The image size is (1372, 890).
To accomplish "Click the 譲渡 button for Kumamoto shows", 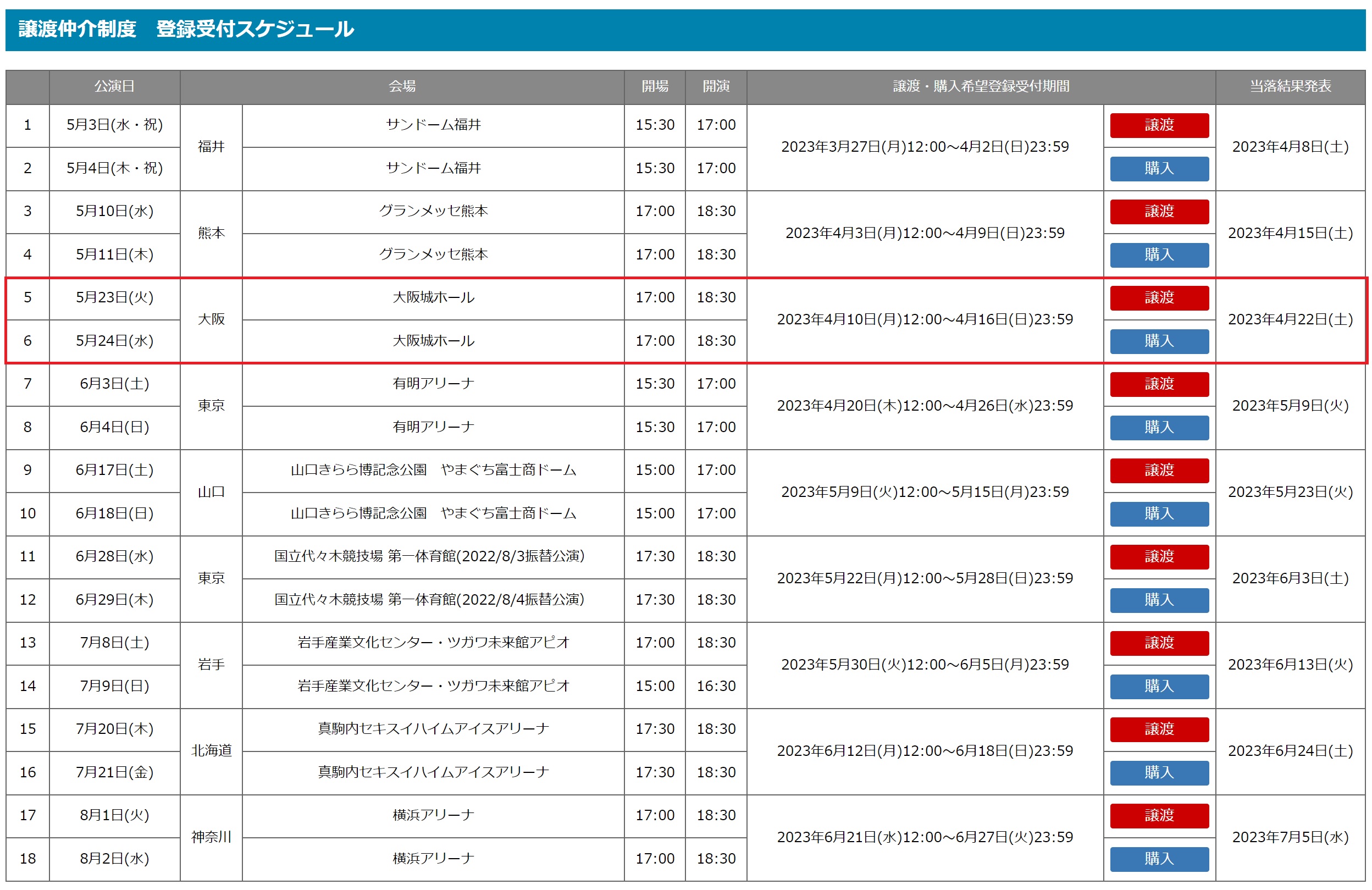I will click(1159, 212).
